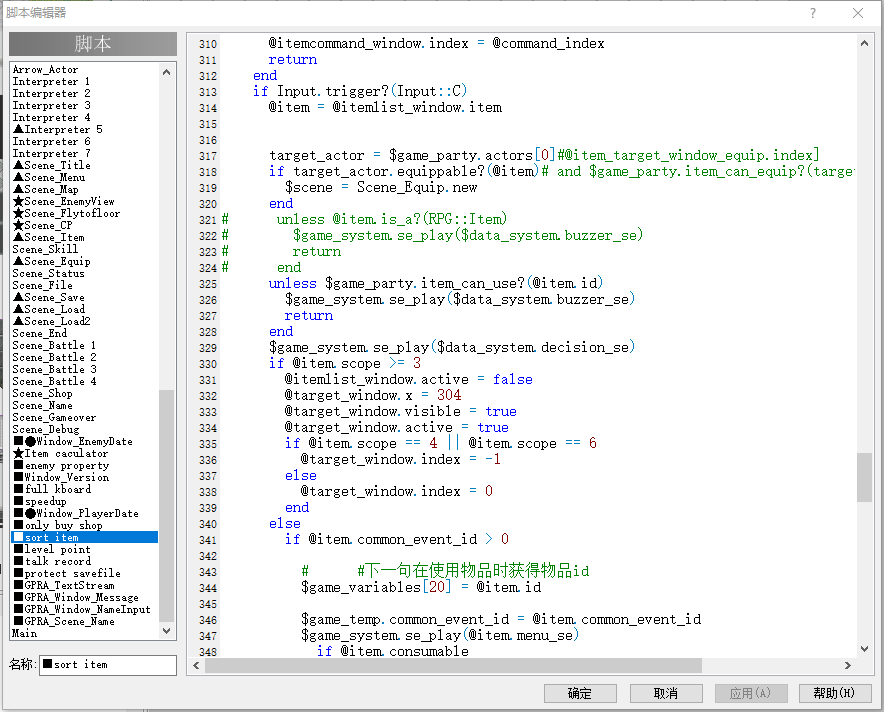Click horizontal scroll left arrow

point(196,665)
